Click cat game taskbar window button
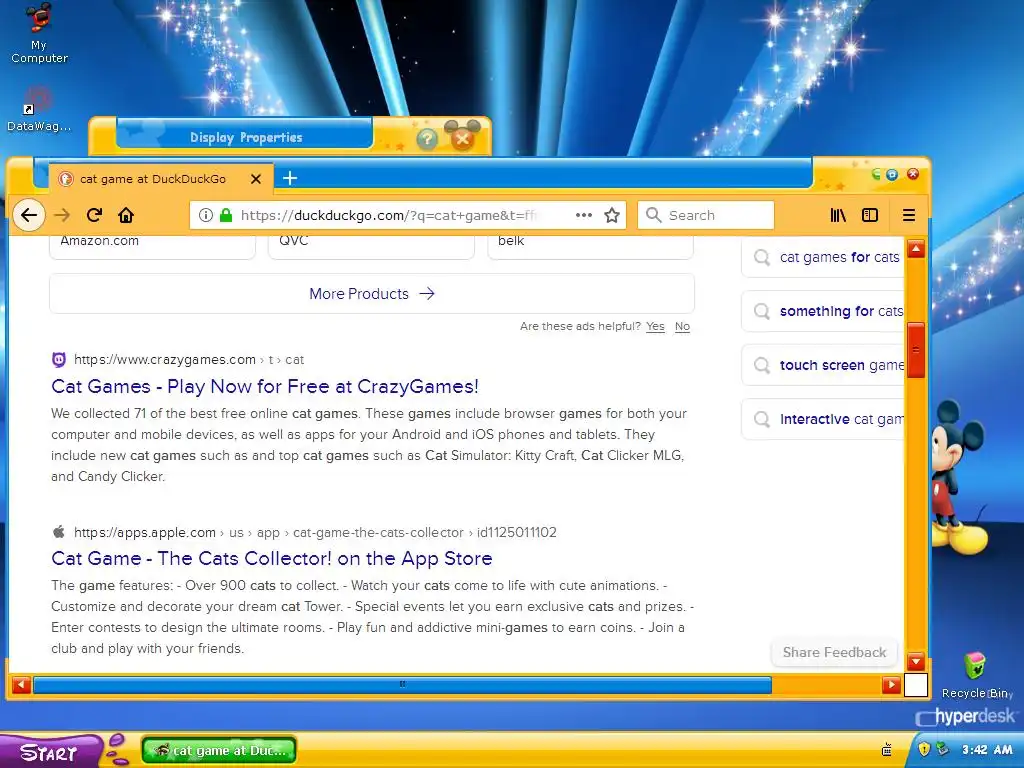Screen dimensions: 1024x768 pos(219,750)
